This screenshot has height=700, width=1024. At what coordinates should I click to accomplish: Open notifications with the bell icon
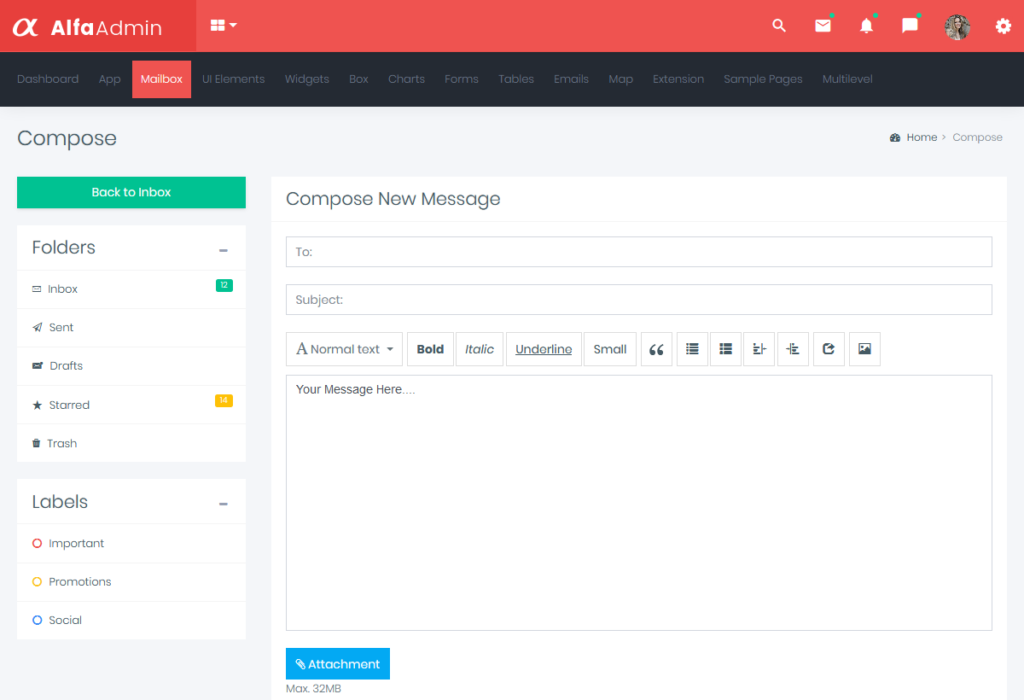[x=866, y=26]
